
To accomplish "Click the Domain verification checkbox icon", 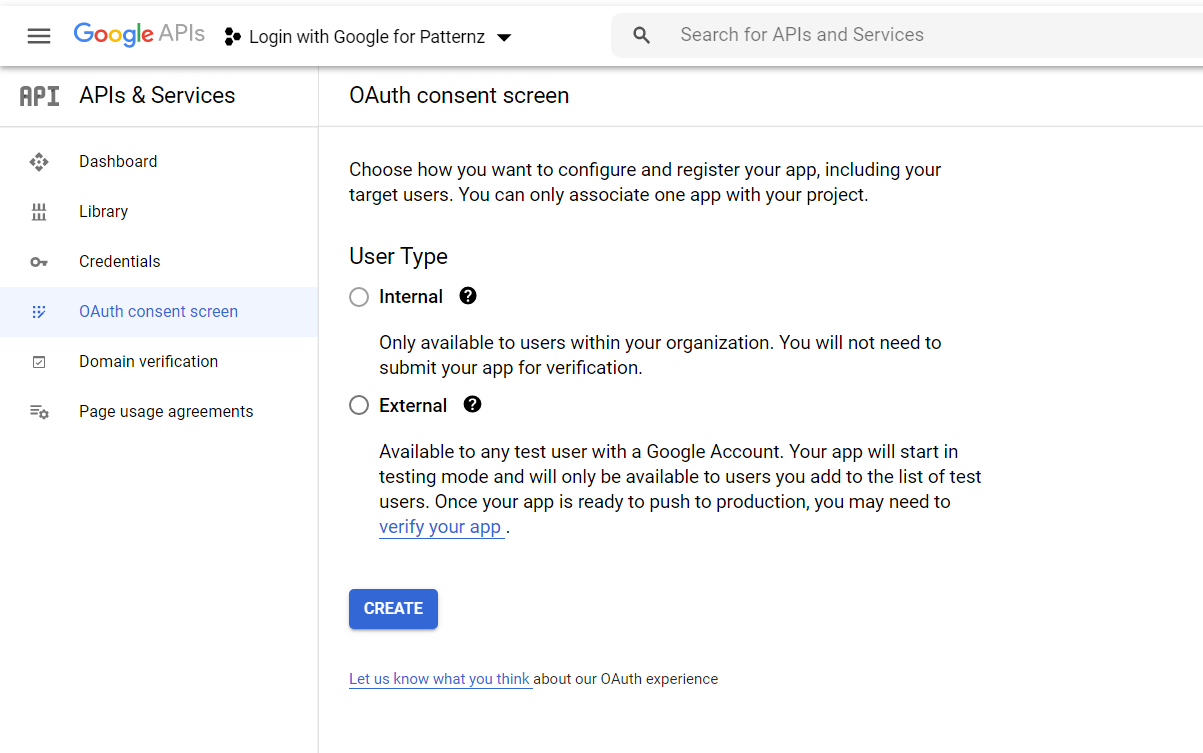I will point(39,362).
